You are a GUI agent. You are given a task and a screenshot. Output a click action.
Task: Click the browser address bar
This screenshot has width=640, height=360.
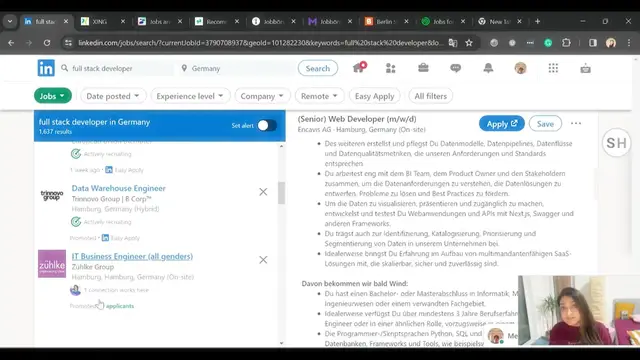[259, 43]
